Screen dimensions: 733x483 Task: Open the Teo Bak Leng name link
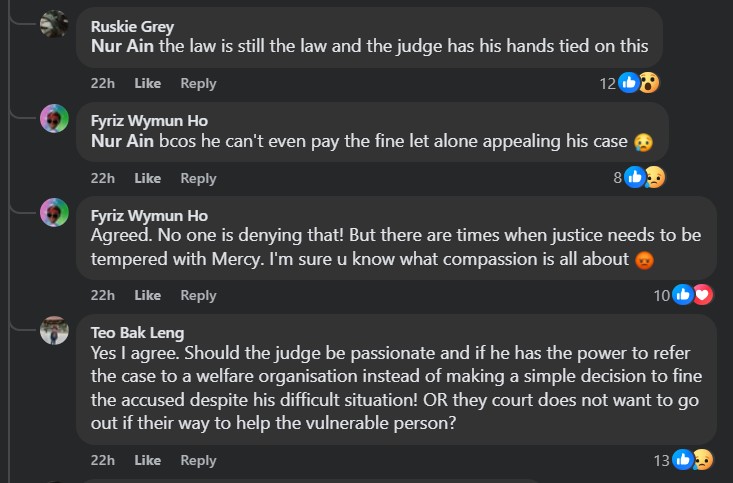137,333
